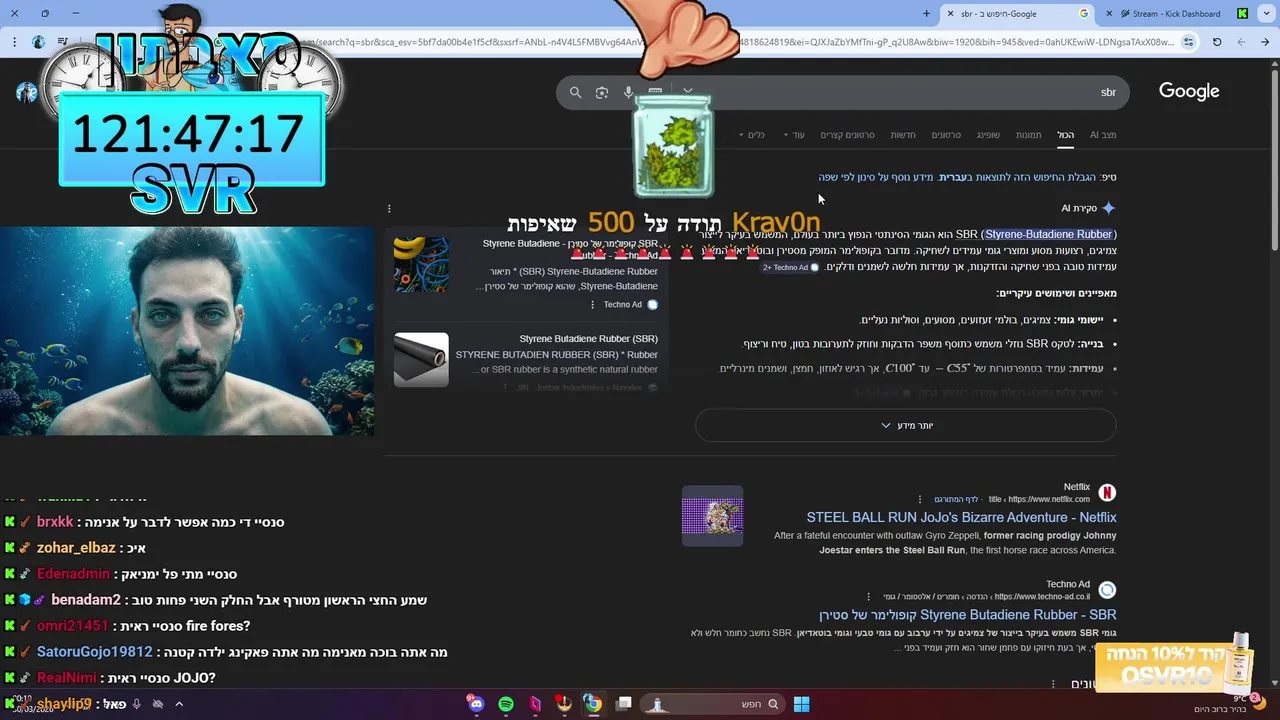Click the microphone icon in the system tray
This screenshot has width=1280, height=720.
pyautogui.click(x=136, y=704)
